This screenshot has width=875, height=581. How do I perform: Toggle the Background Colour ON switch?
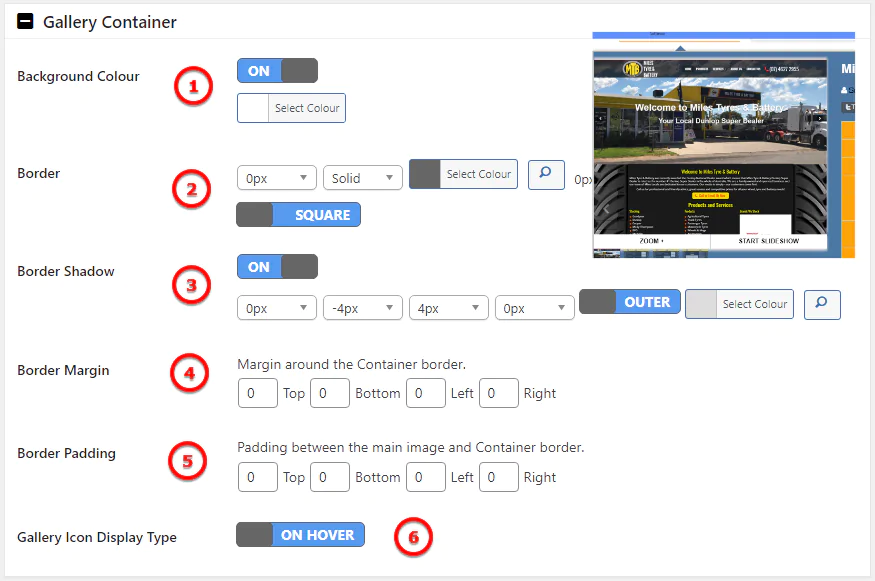277,71
